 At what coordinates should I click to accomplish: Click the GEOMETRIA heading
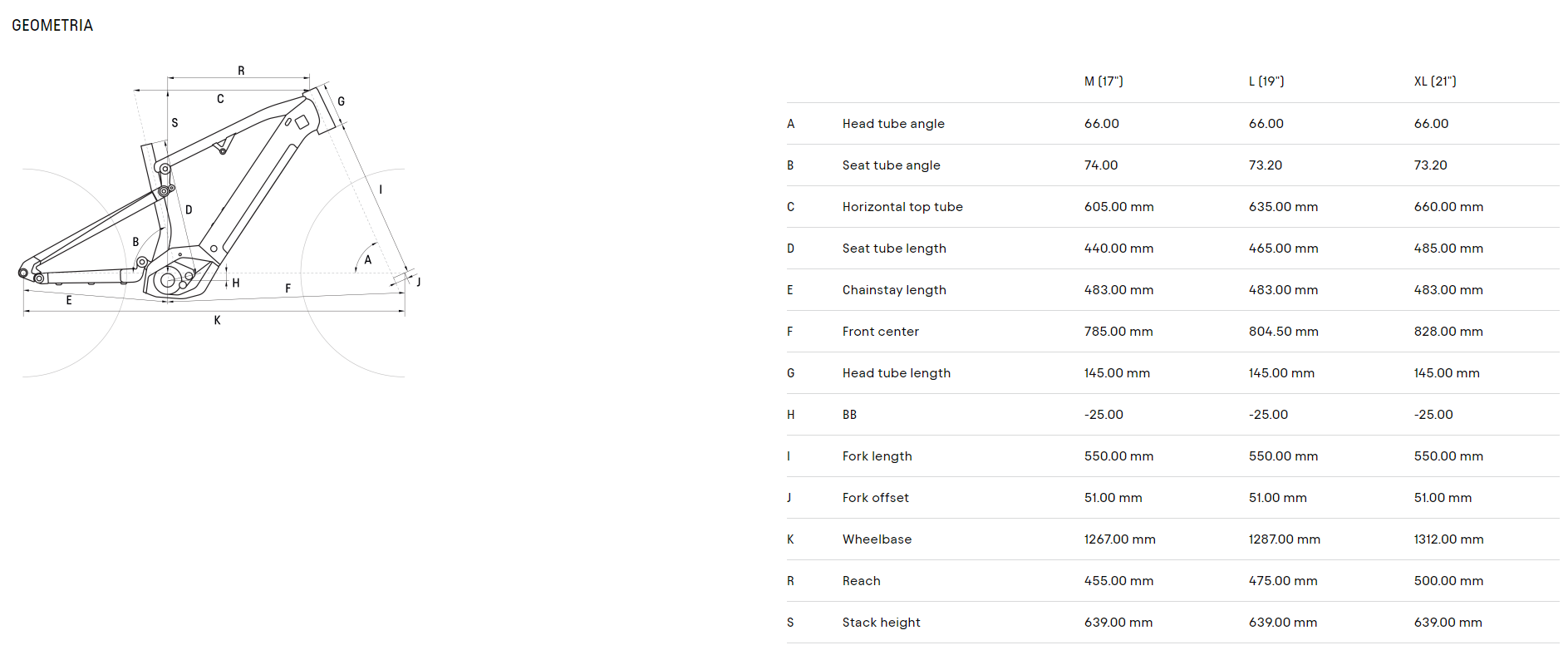[x=52, y=26]
